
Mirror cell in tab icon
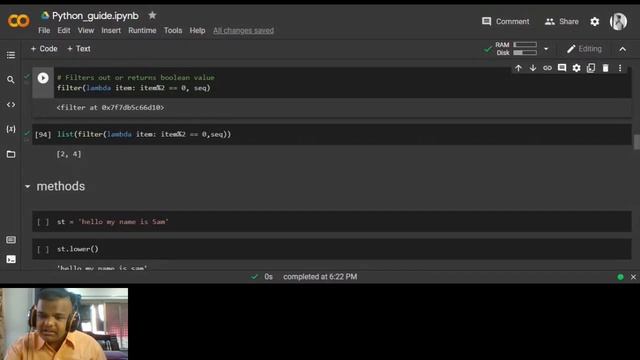591,68
